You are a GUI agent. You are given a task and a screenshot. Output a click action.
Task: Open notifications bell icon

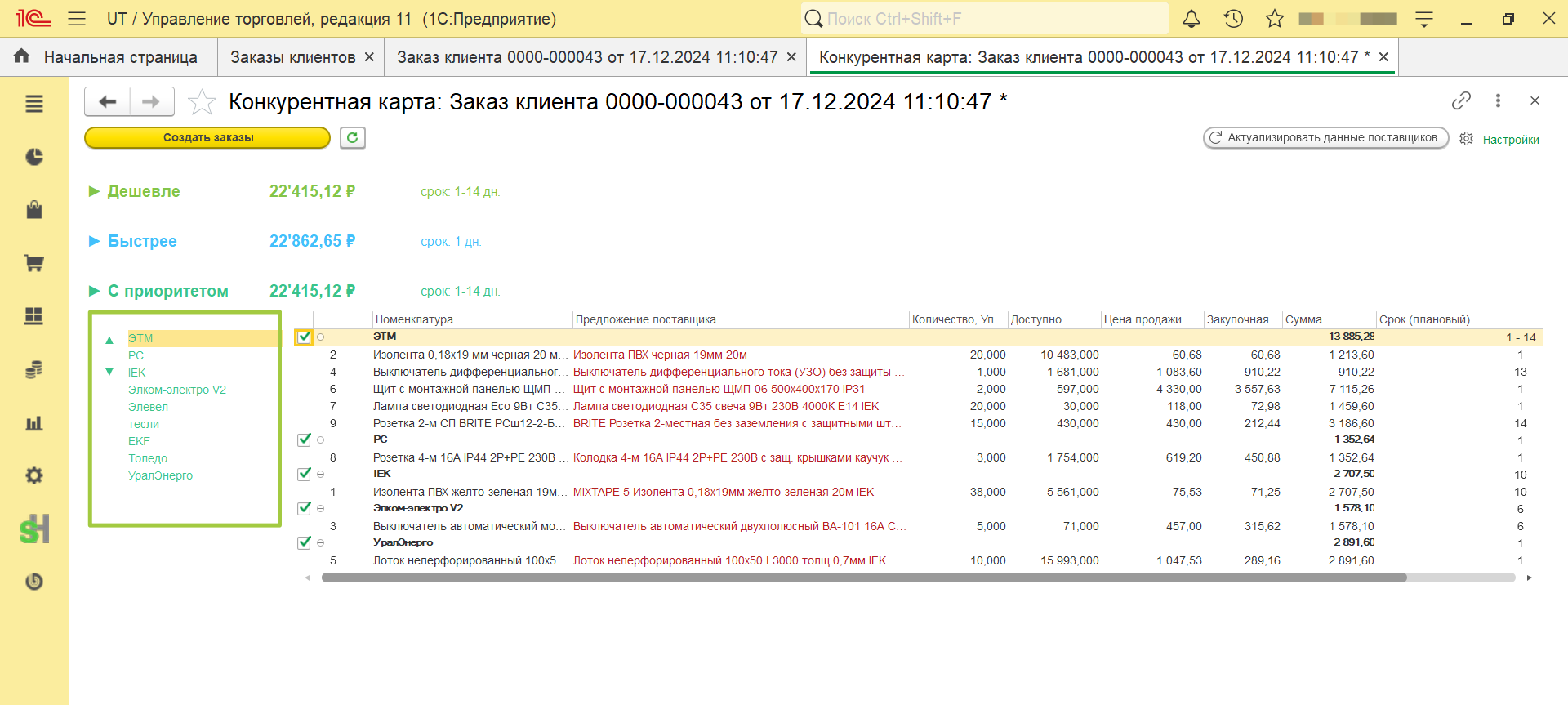point(1192,19)
